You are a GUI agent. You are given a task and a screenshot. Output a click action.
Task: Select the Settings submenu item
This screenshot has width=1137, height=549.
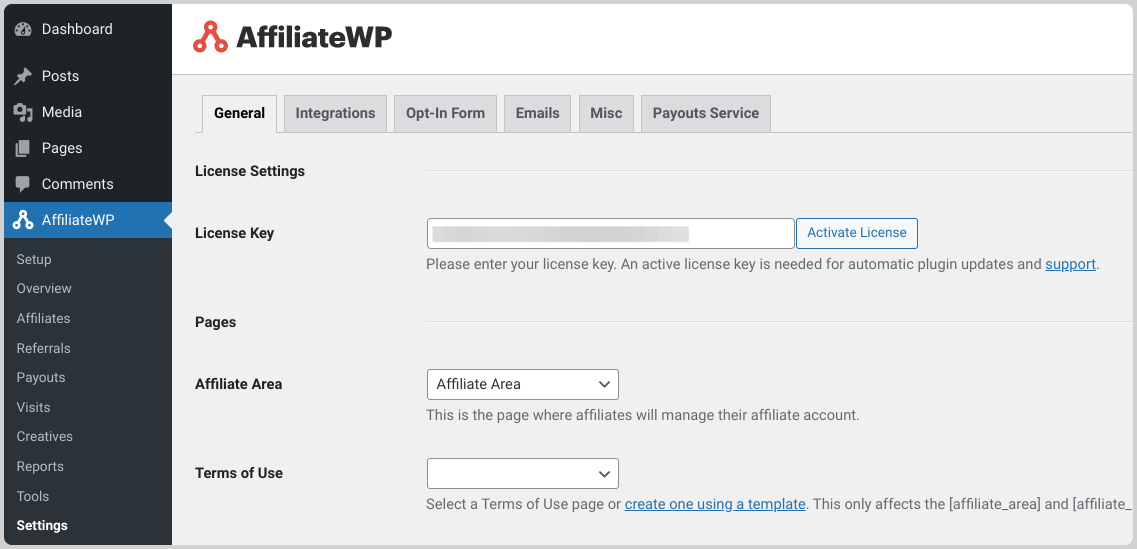point(42,525)
